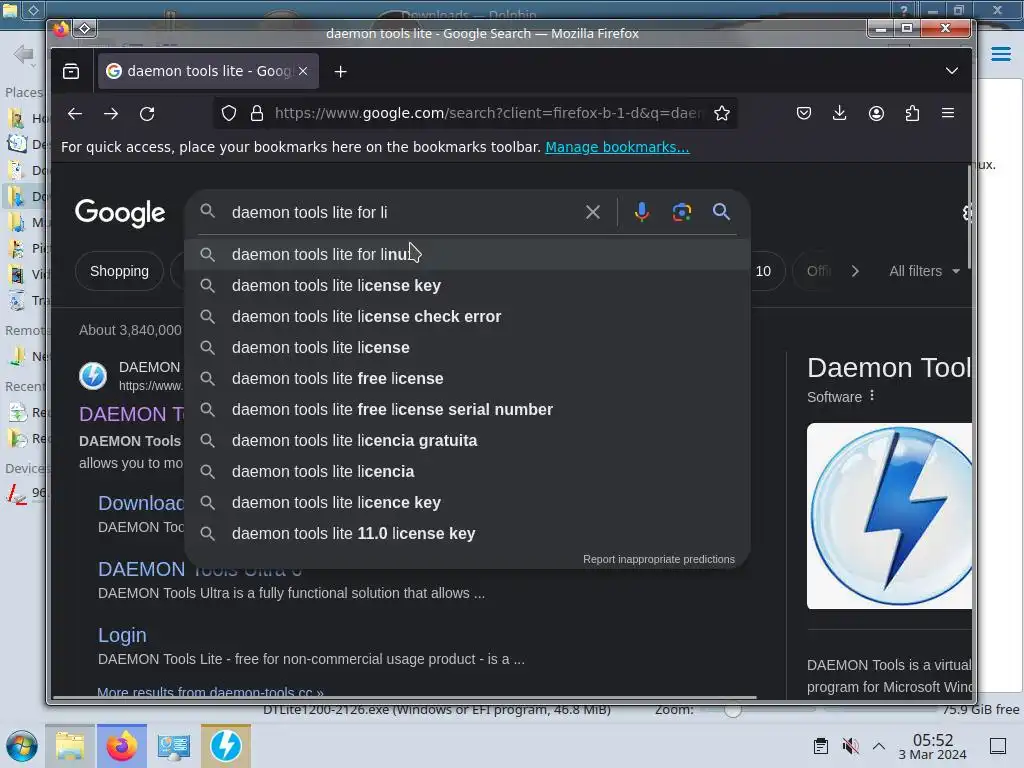Select suggestion free license serial number

[467, 409]
